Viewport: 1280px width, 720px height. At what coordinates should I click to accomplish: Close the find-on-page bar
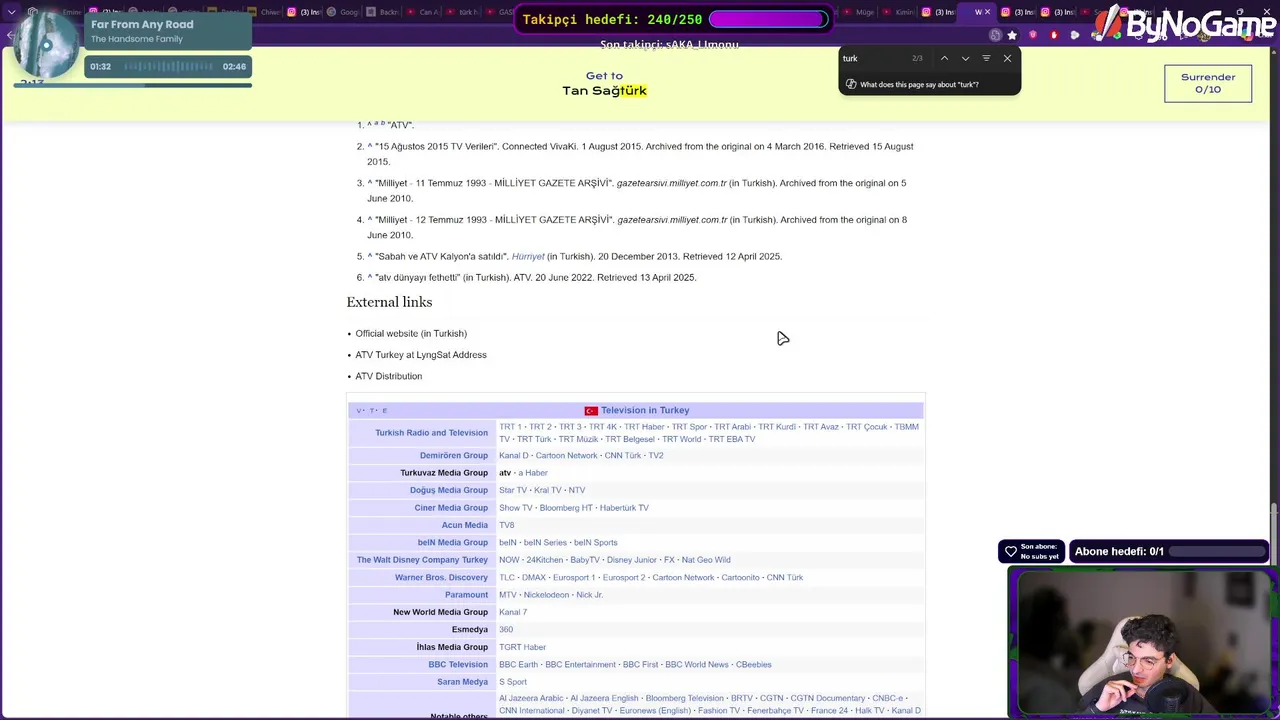[x=1007, y=58]
